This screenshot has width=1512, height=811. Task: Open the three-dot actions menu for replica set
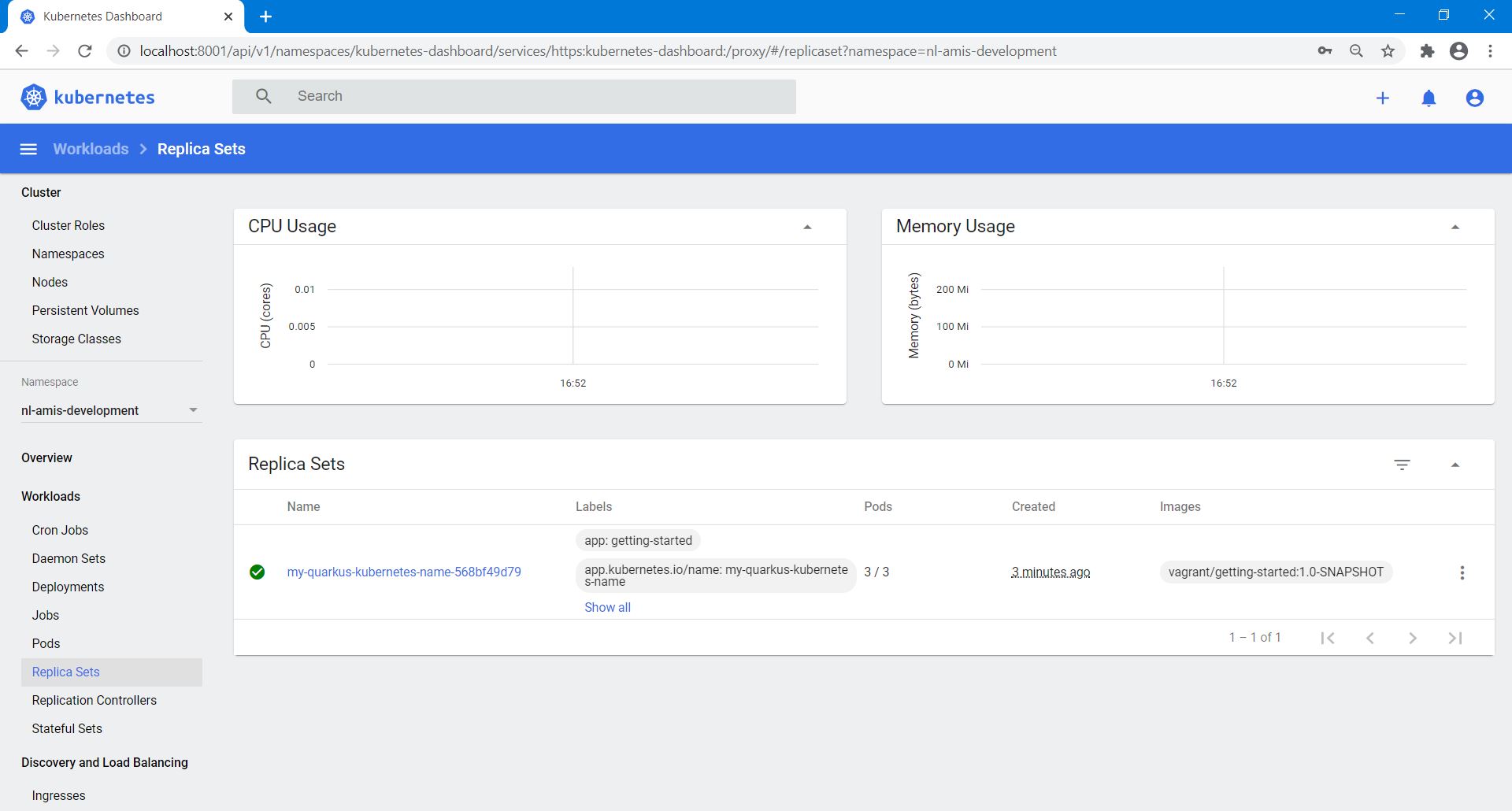click(1462, 572)
